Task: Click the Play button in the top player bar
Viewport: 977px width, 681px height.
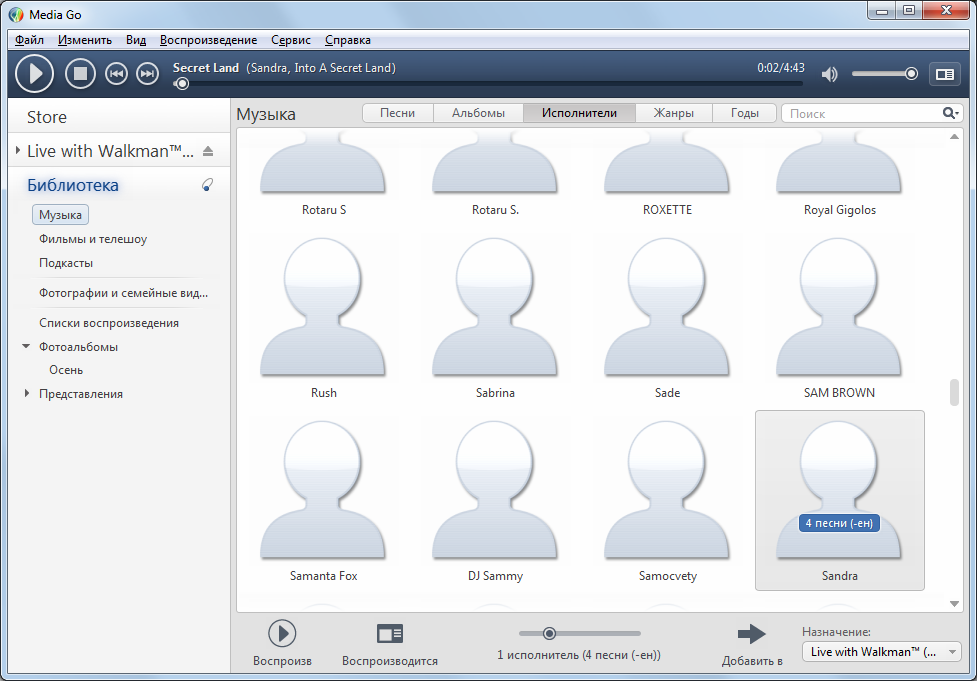Action: 34,74
